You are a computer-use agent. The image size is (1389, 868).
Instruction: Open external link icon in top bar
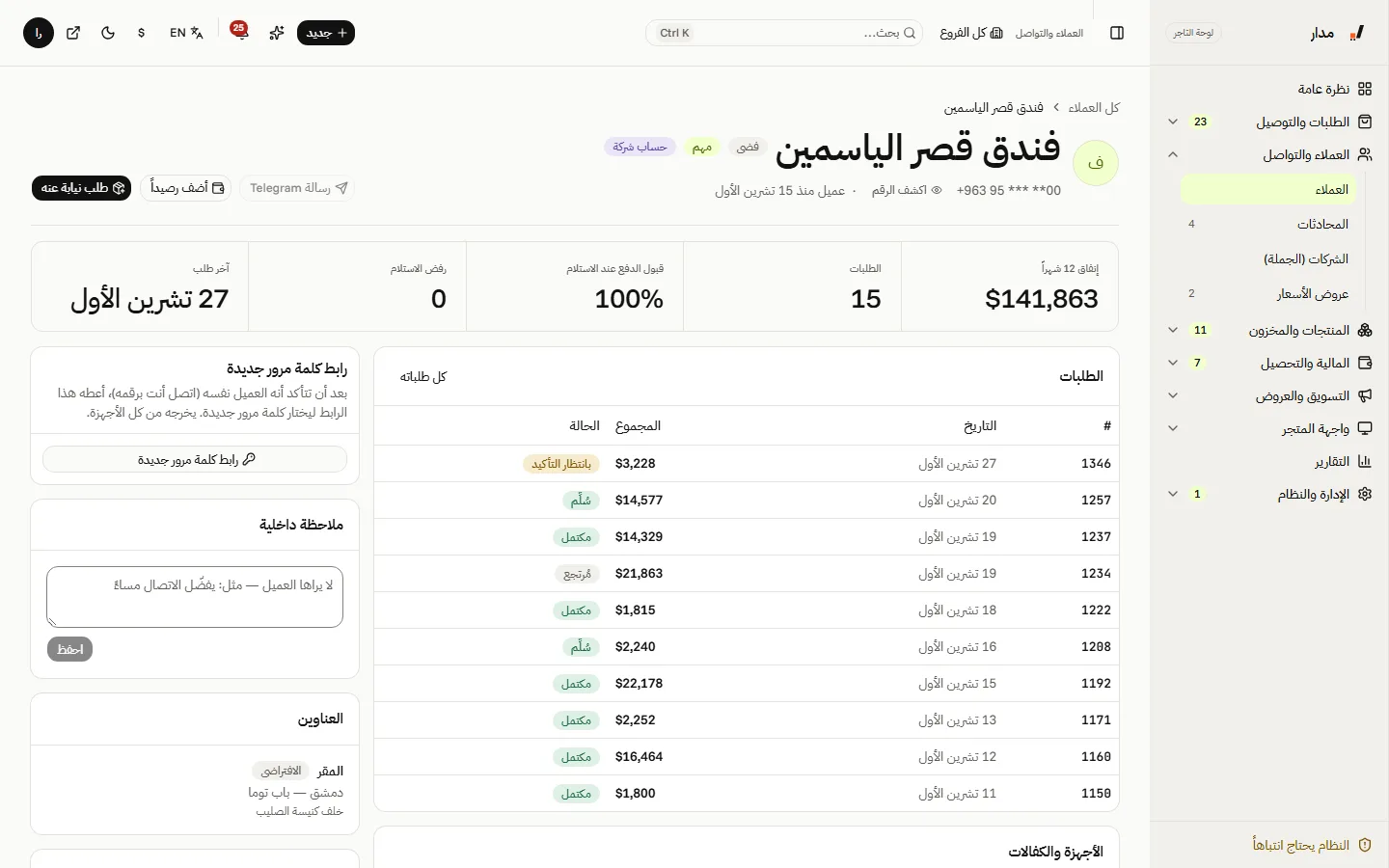(73, 33)
